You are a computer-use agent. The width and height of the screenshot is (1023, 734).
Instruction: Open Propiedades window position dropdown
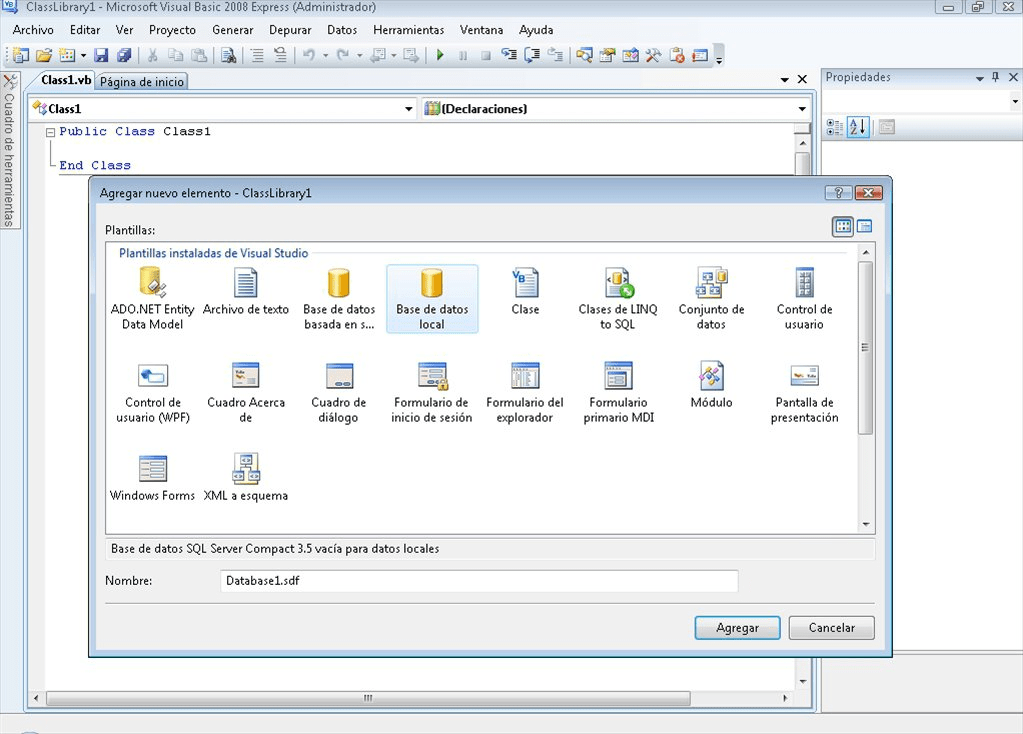[x=980, y=78]
